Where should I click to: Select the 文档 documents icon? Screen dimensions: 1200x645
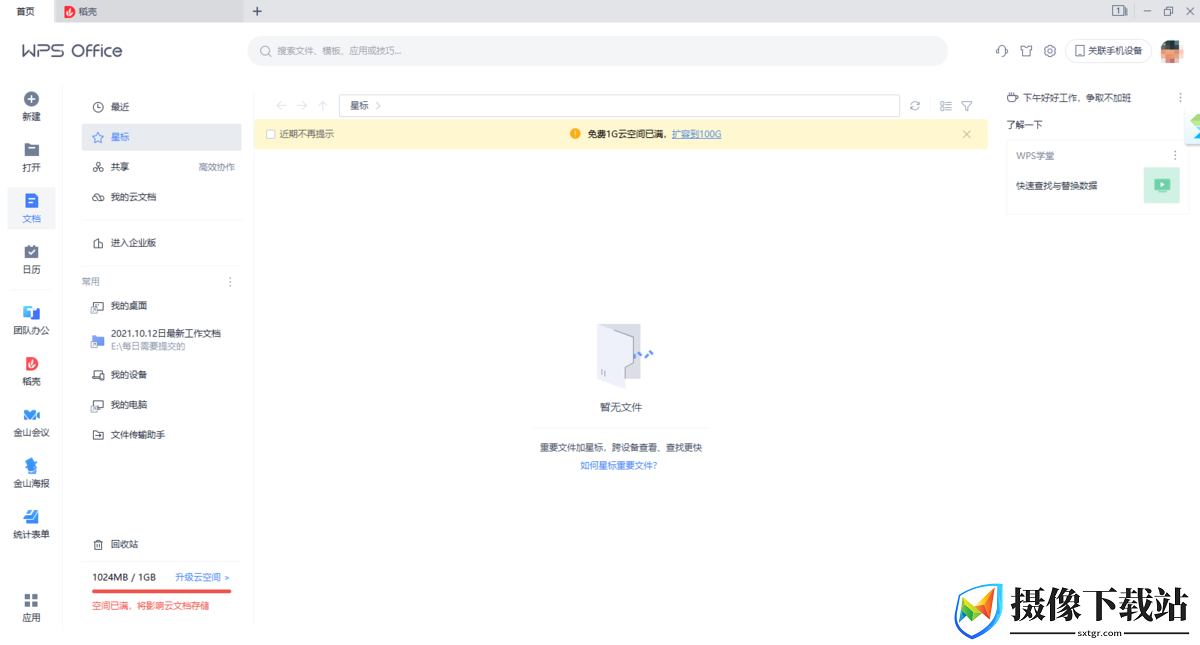pyautogui.click(x=31, y=200)
